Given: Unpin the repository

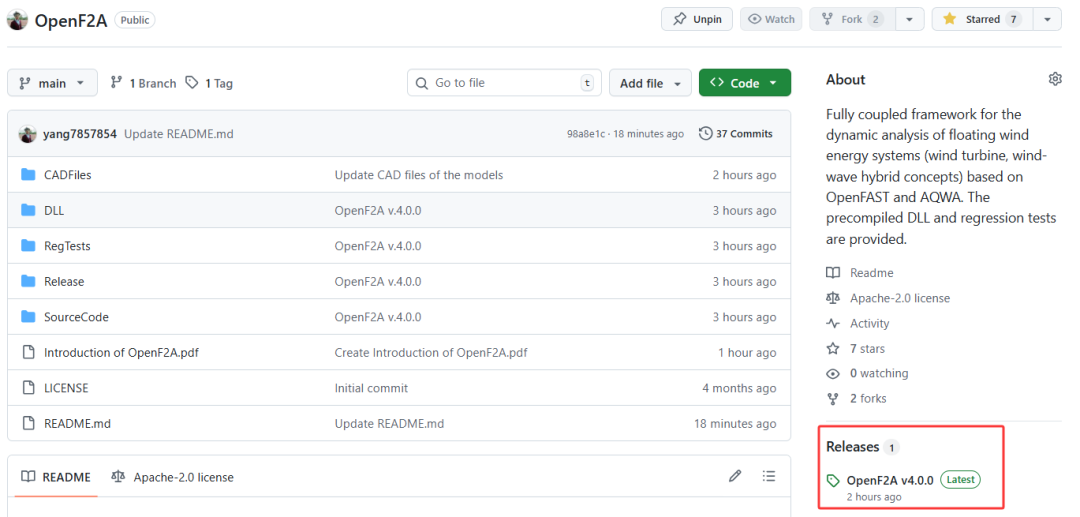Looking at the screenshot, I should (x=697, y=19).
